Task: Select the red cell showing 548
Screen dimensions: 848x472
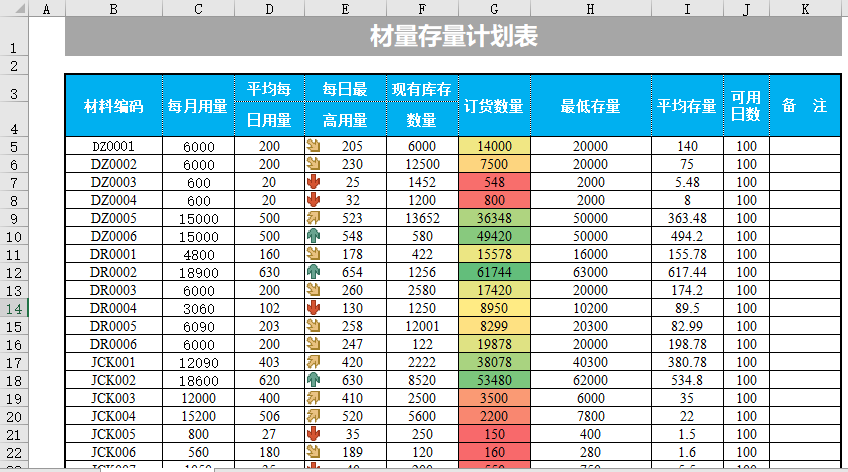Action: click(x=494, y=182)
